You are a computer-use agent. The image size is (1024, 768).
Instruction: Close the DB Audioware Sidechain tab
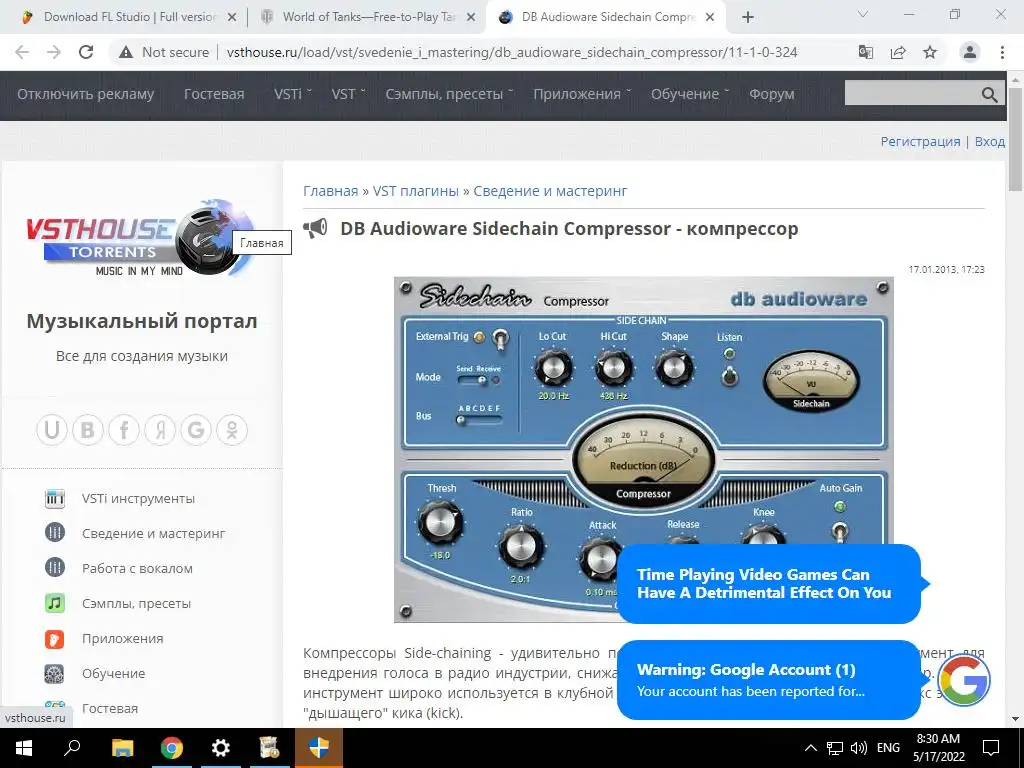(x=711, y=18)
